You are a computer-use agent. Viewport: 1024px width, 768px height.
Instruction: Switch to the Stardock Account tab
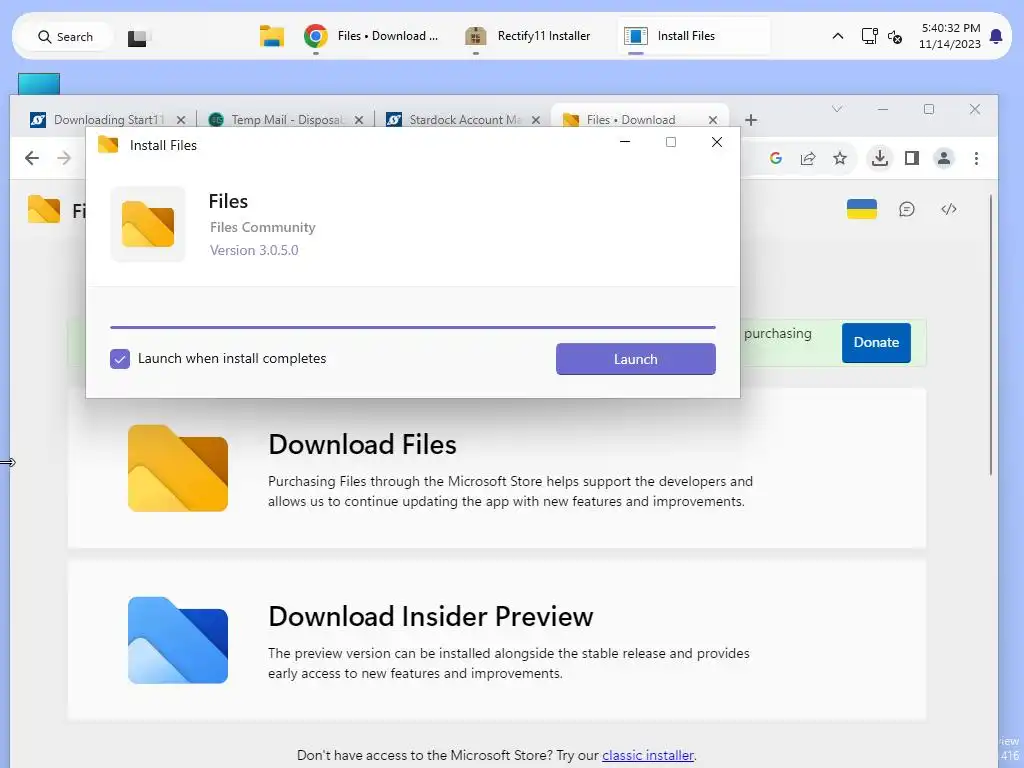tap(455, 120)
